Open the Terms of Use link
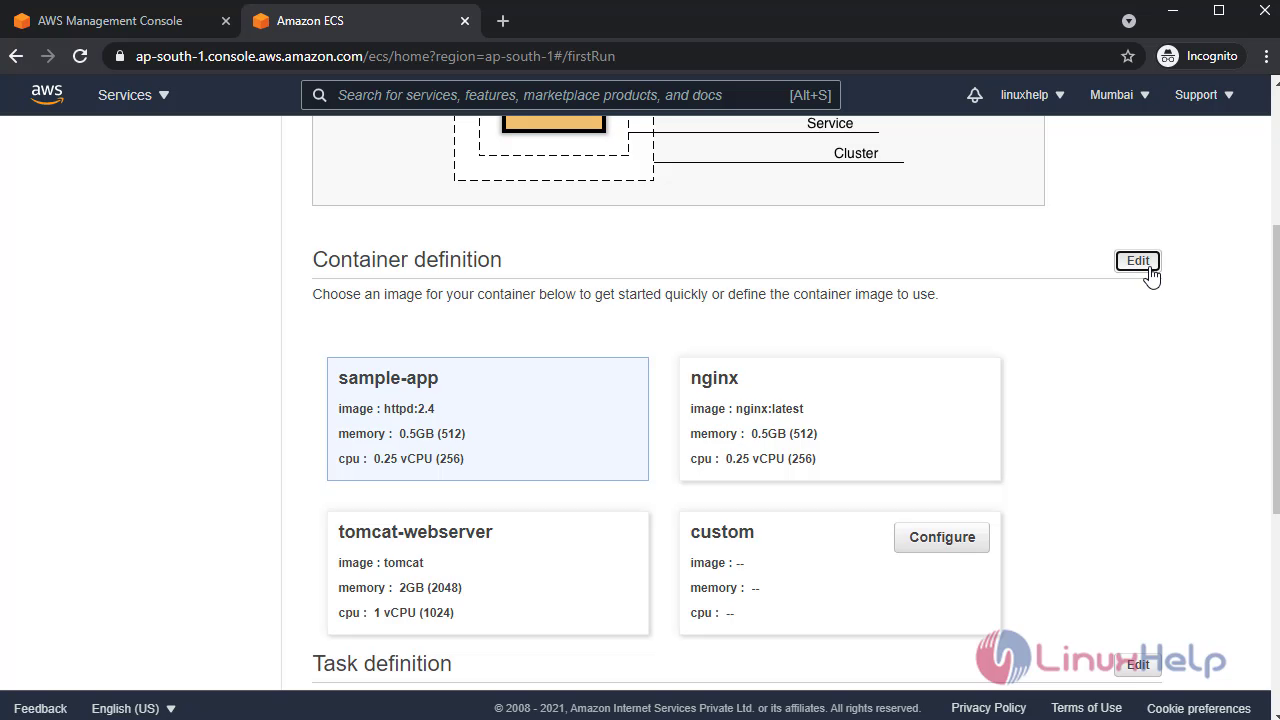 [x=1086, y=708]
